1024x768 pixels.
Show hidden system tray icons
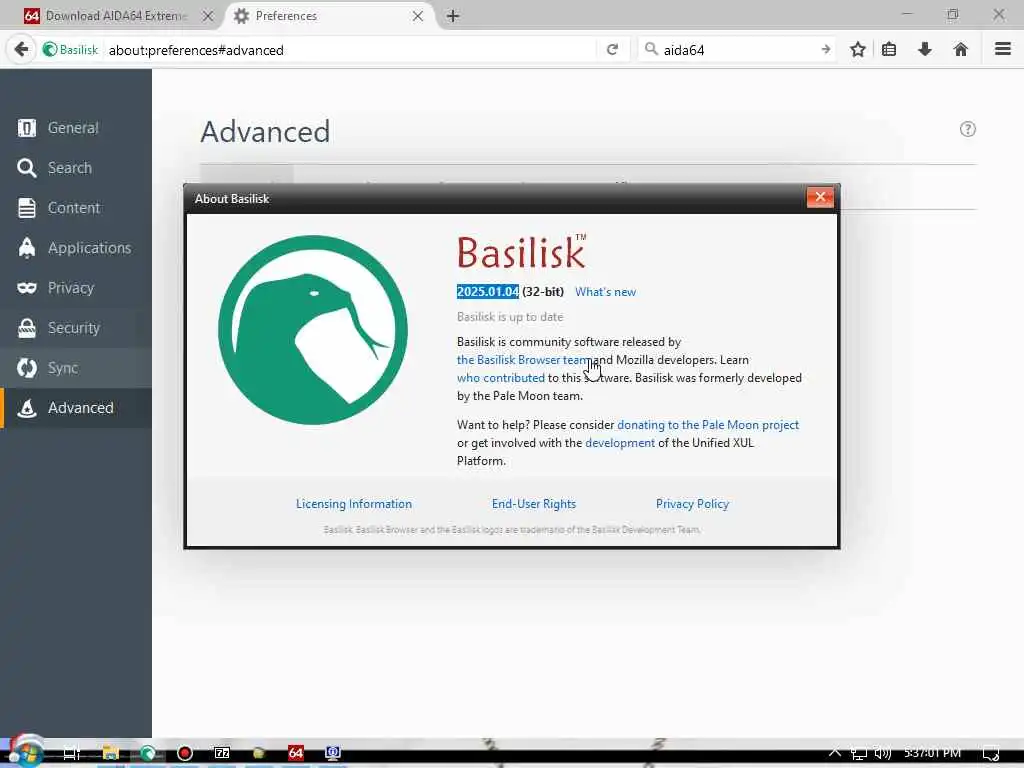(835, 752)
